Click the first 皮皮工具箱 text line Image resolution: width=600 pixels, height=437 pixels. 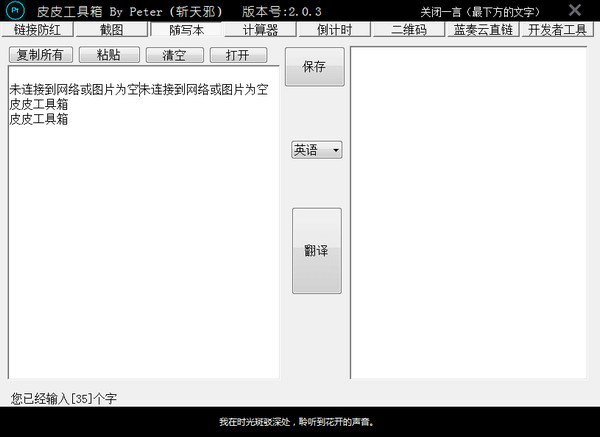[39, 104]
